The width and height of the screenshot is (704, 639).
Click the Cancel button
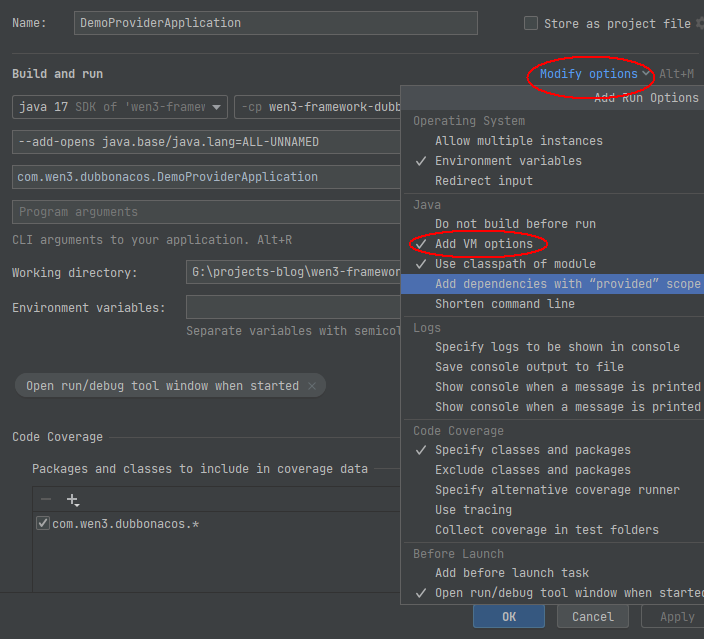pyautogui.click(x=593, y=617)
